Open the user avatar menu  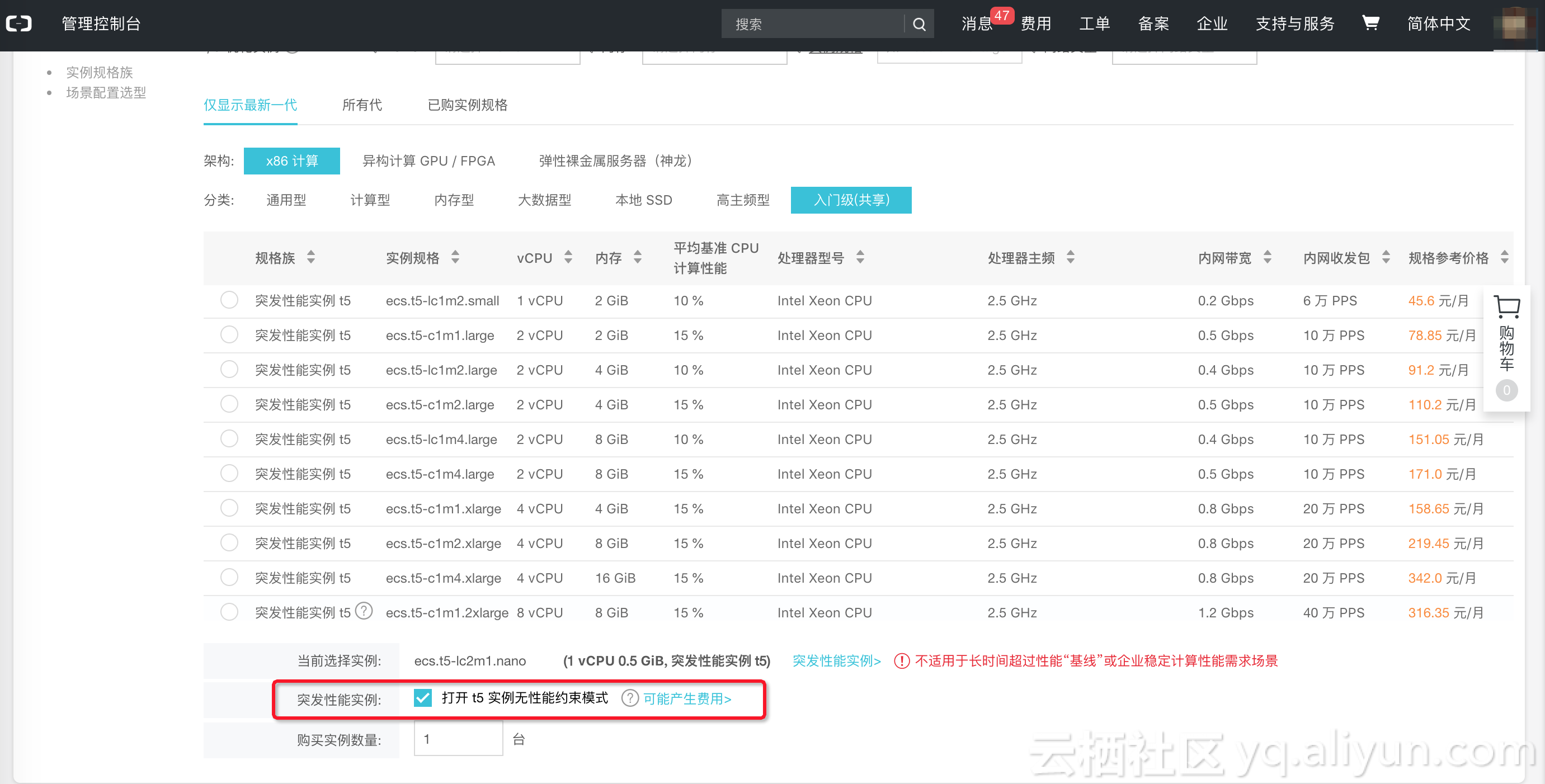pos(1514,23)
